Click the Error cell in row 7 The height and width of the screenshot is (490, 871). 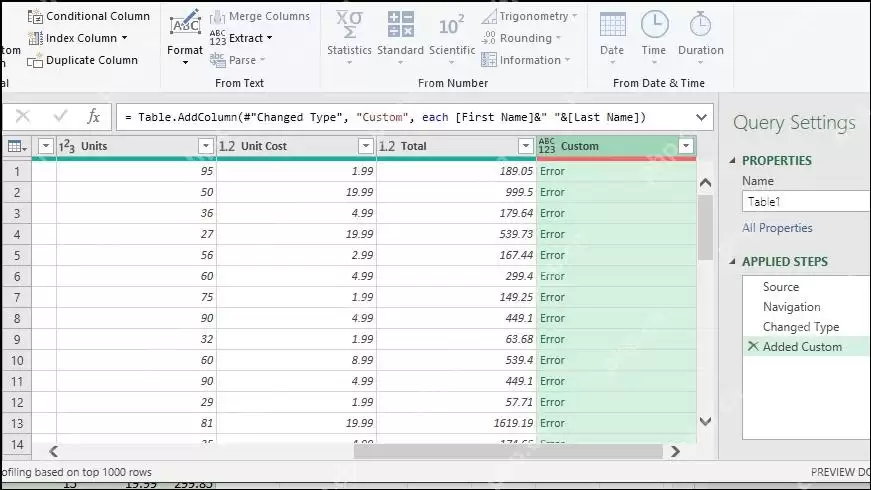tap(616, 297)
